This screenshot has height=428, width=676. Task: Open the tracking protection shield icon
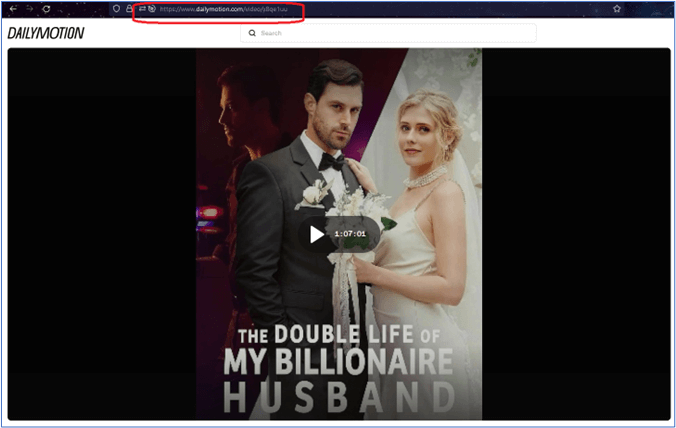(x=116, y=9)
